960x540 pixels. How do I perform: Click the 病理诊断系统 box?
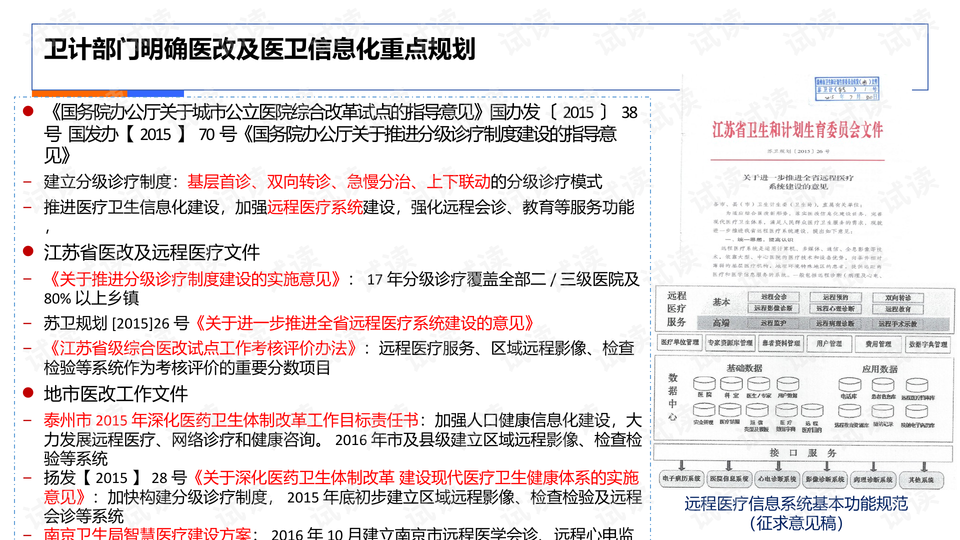(x=873, y=479)
